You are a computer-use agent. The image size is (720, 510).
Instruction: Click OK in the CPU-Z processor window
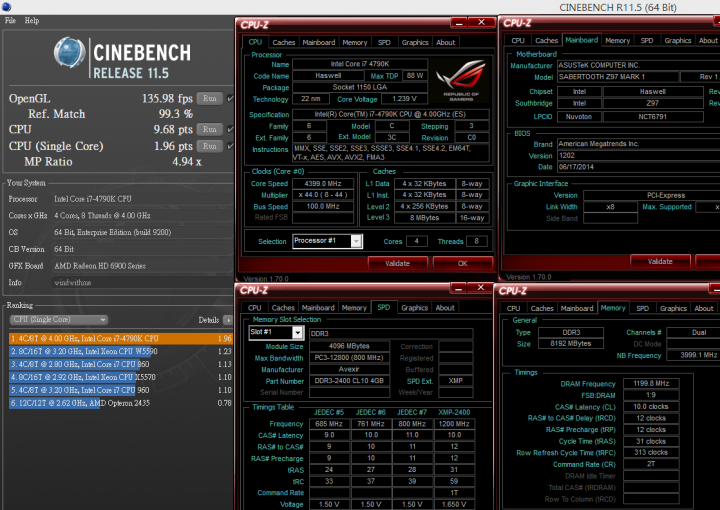pos(462,263)
